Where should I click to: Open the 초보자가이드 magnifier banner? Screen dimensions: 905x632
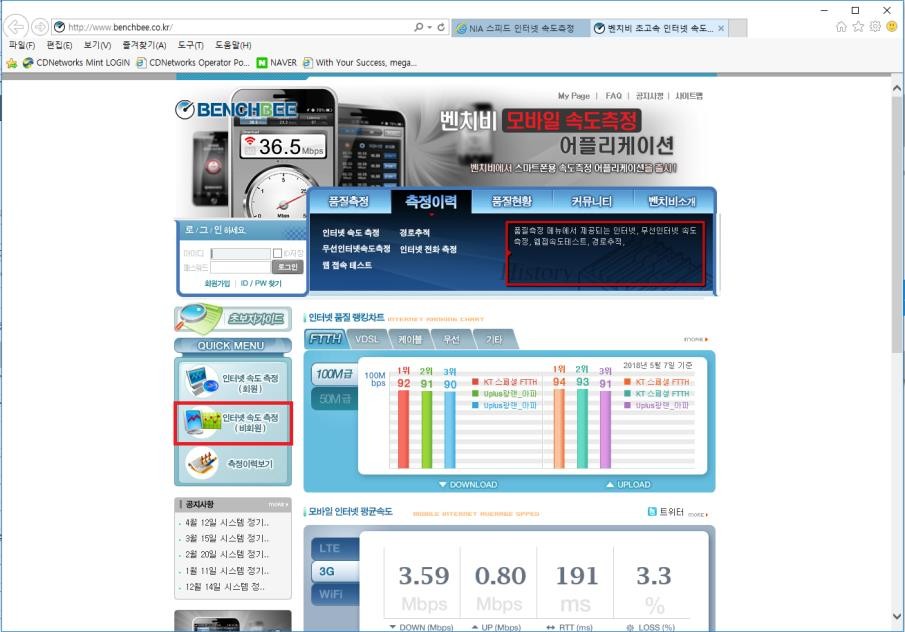coord(233,319)
